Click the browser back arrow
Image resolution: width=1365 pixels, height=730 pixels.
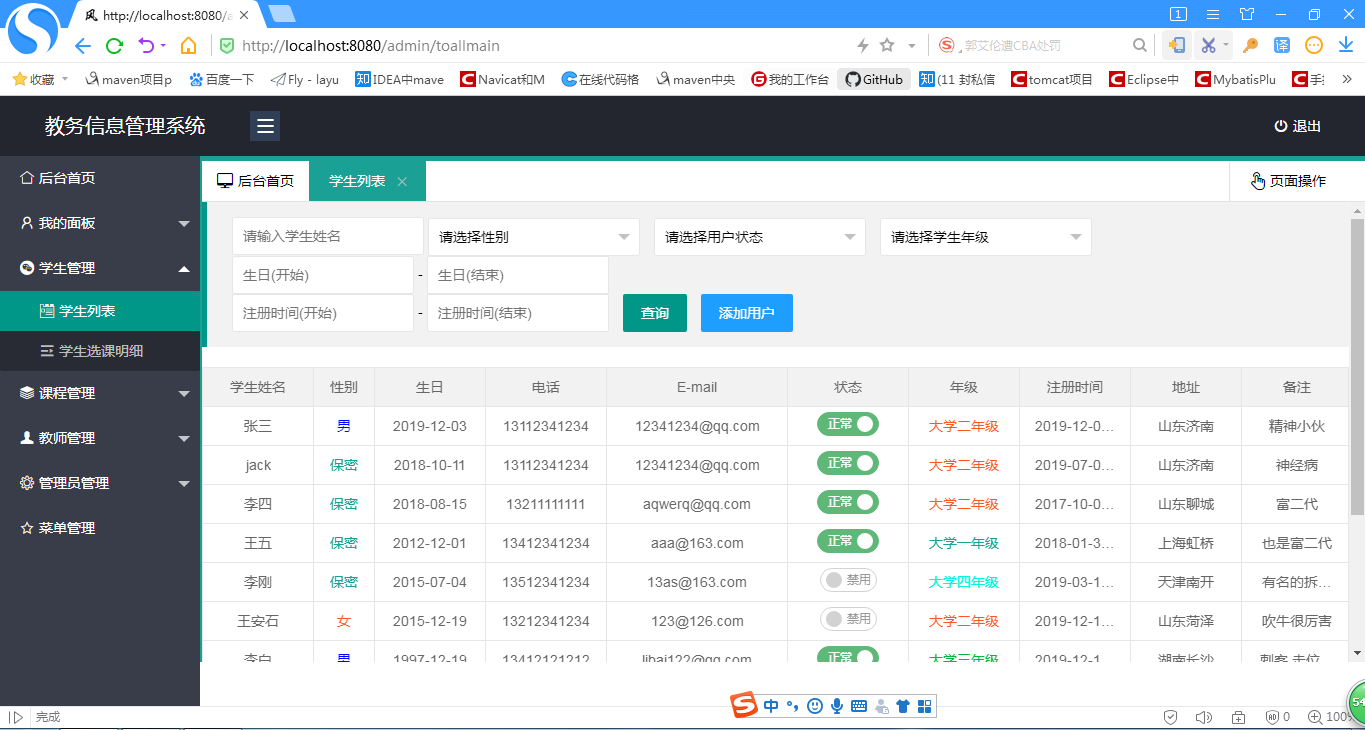pos(83,46)
